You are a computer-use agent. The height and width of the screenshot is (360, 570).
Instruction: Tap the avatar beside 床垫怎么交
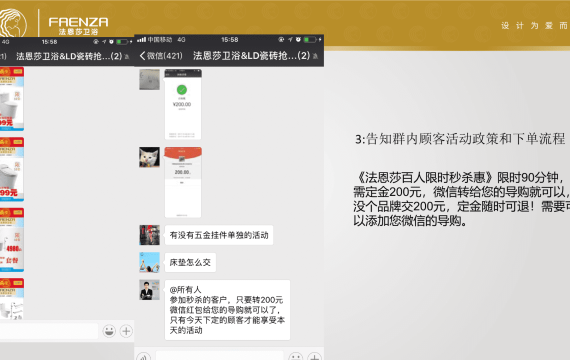pyautogui.click(x=149, y=262)
